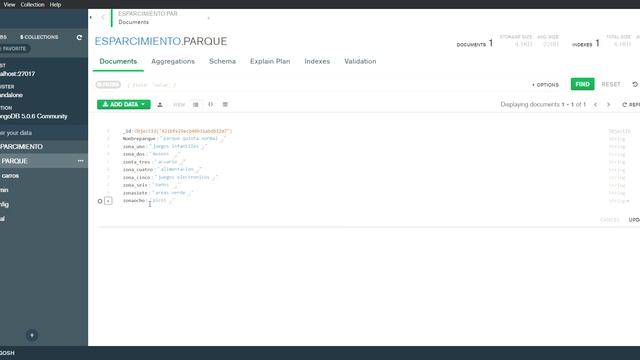The height and width of the screenshot is (360, 640).
Task: Switch to the Aggregations tab
Action: [173, 61]
